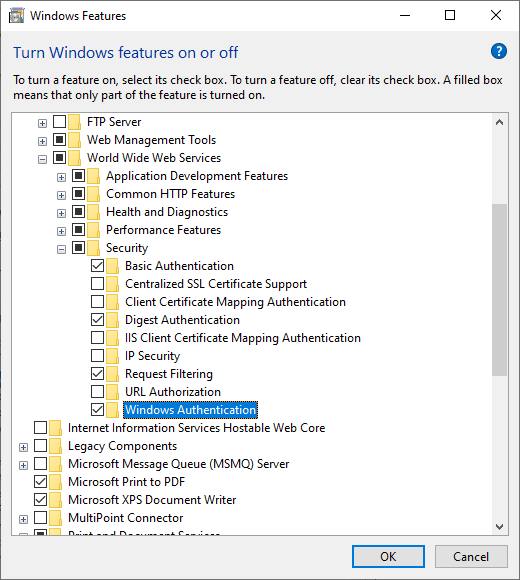The width and height of the screenshot is (520, 580).
Task: Click the Microsoft Print to PDF folder icon
Action: 55,482
